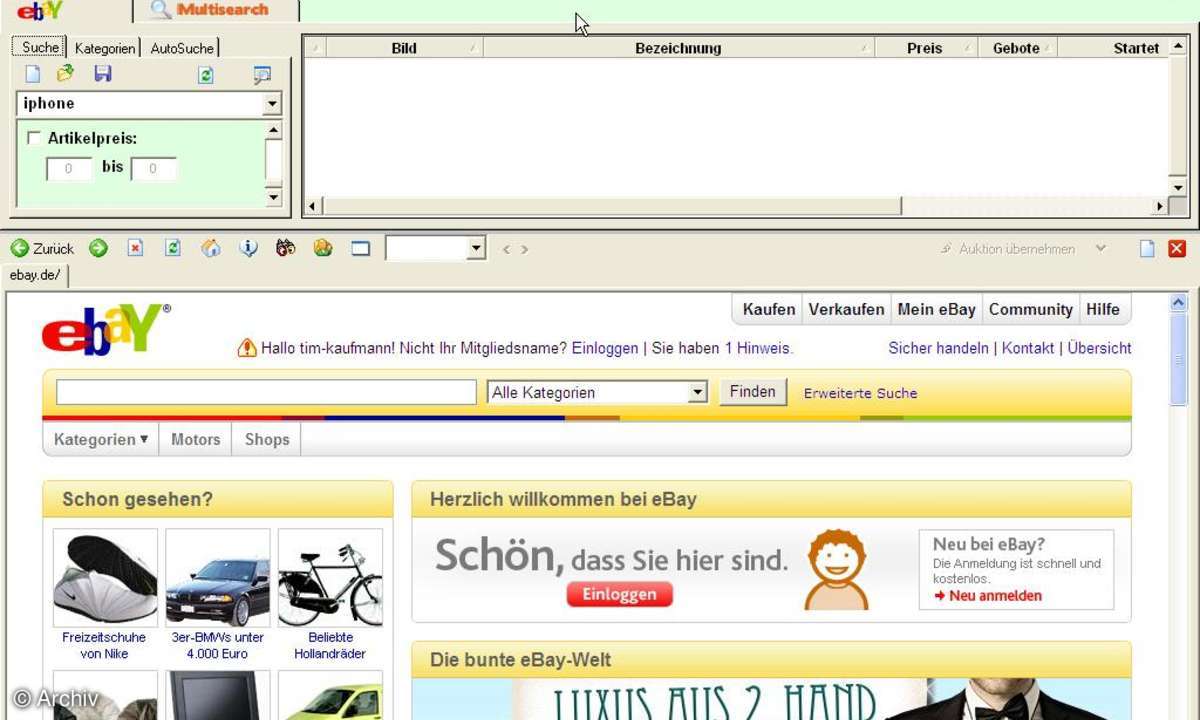
Task: Click Auktion übernehmen button
Action: [x=1008, y=249]
